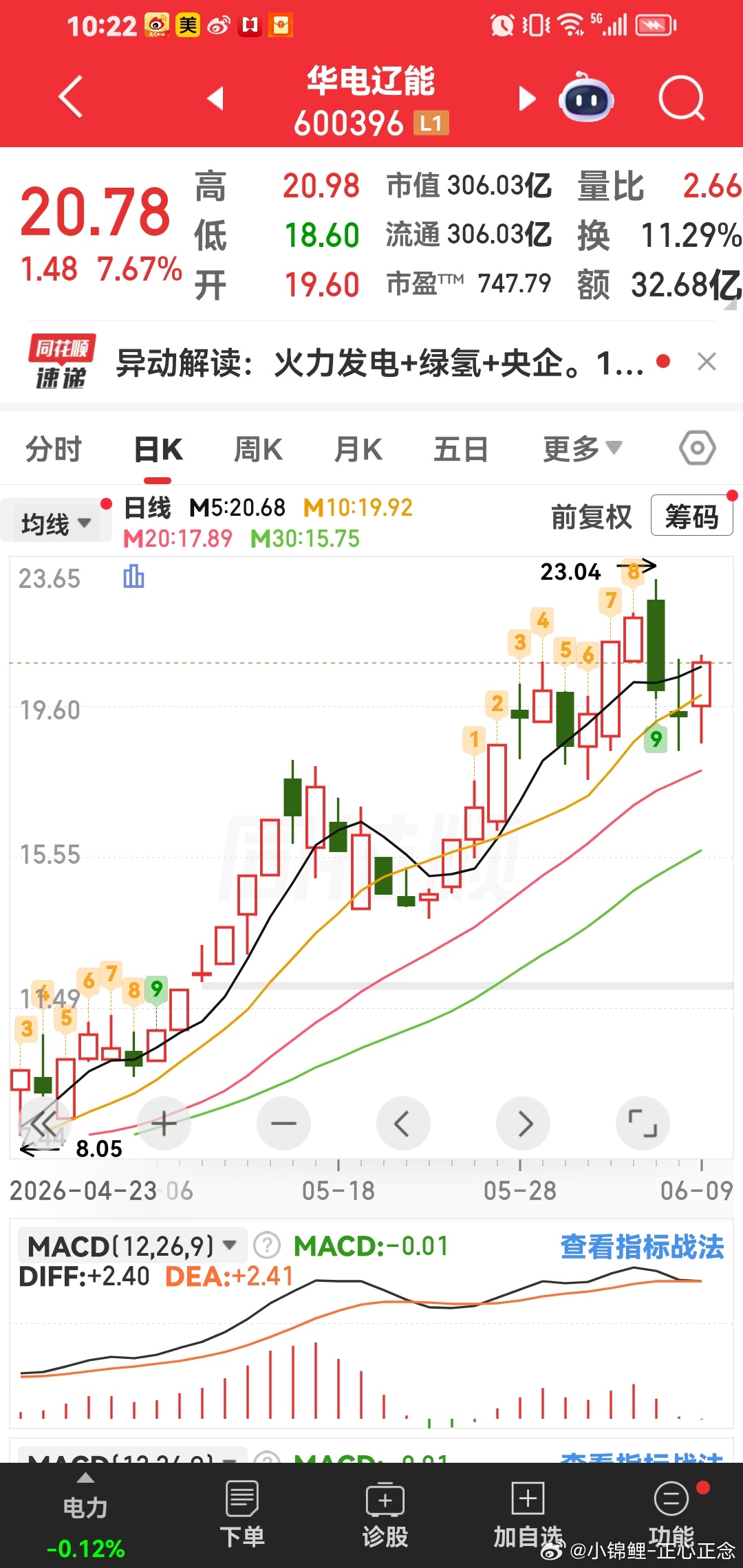Screen dimensions: 743x1568
Task: Zoom out chart with minus button
Action: pyautogui.click(x=283, y=1124)
